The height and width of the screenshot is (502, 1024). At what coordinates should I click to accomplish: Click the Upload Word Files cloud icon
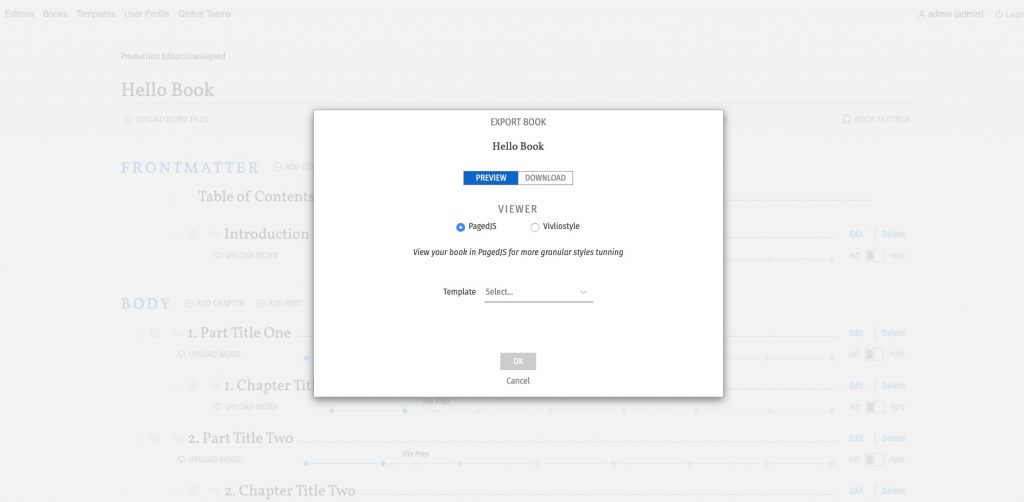[128, 119]
